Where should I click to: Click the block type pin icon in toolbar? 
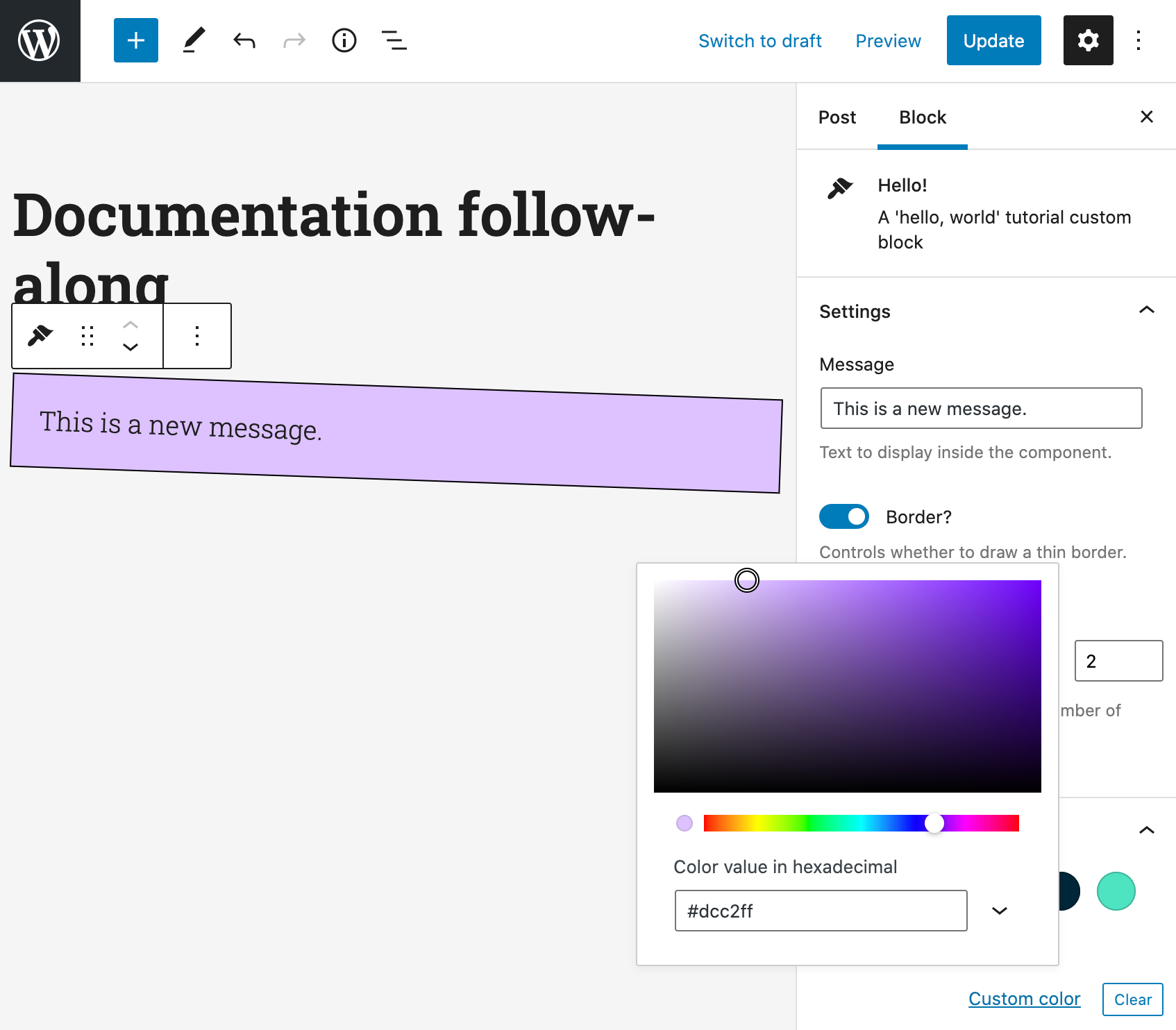pos(40,336)
